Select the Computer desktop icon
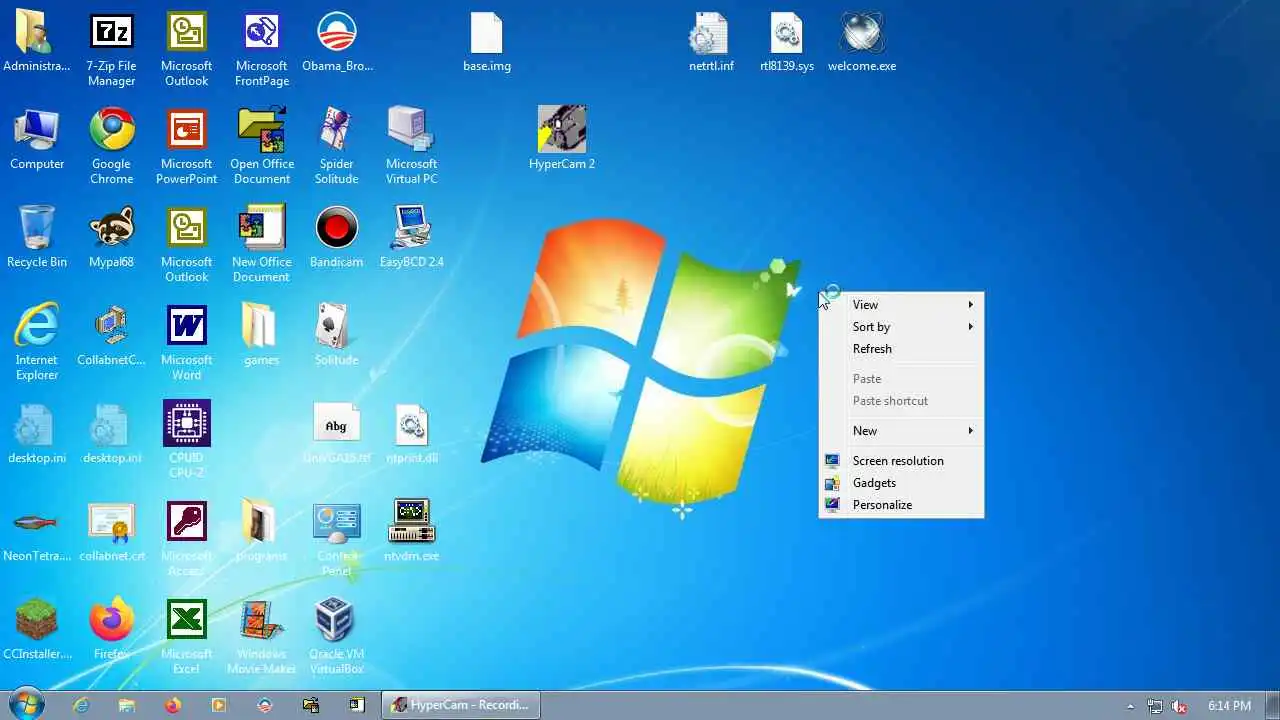 point(37,138)
